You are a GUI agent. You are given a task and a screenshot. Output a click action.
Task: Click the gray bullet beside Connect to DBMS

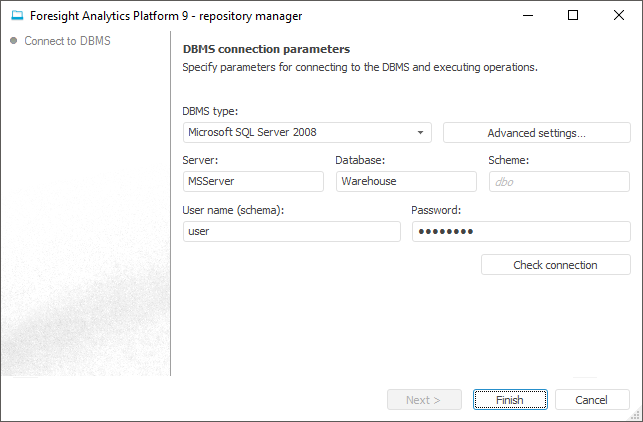14,41
